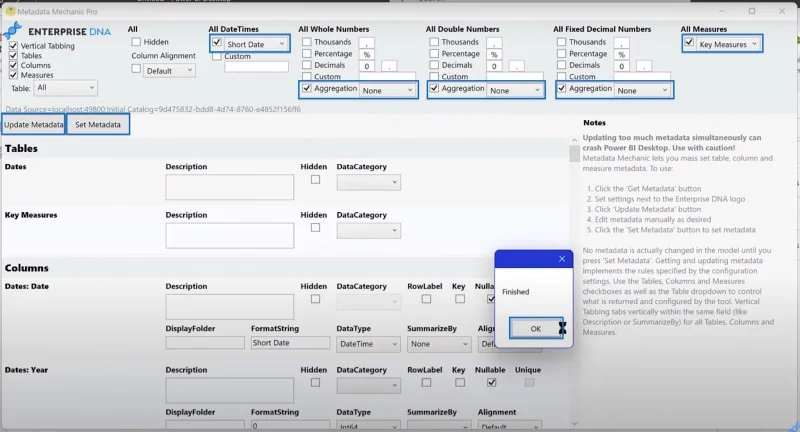Toggle Hidden for the Dates table

click(x=315, y=180)
